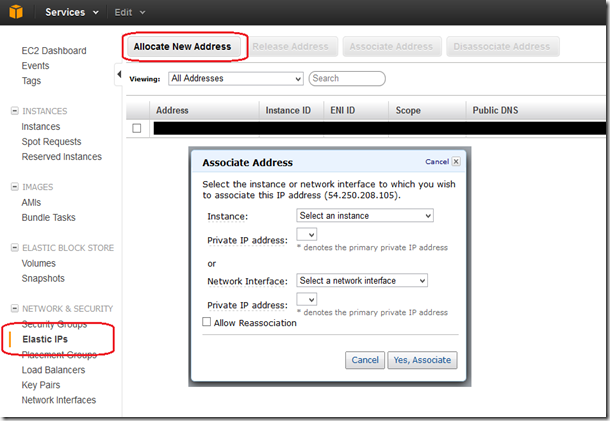Close dialog with X icon
Image resolution: width=610 pixels, height=421 pixels.
456,161
